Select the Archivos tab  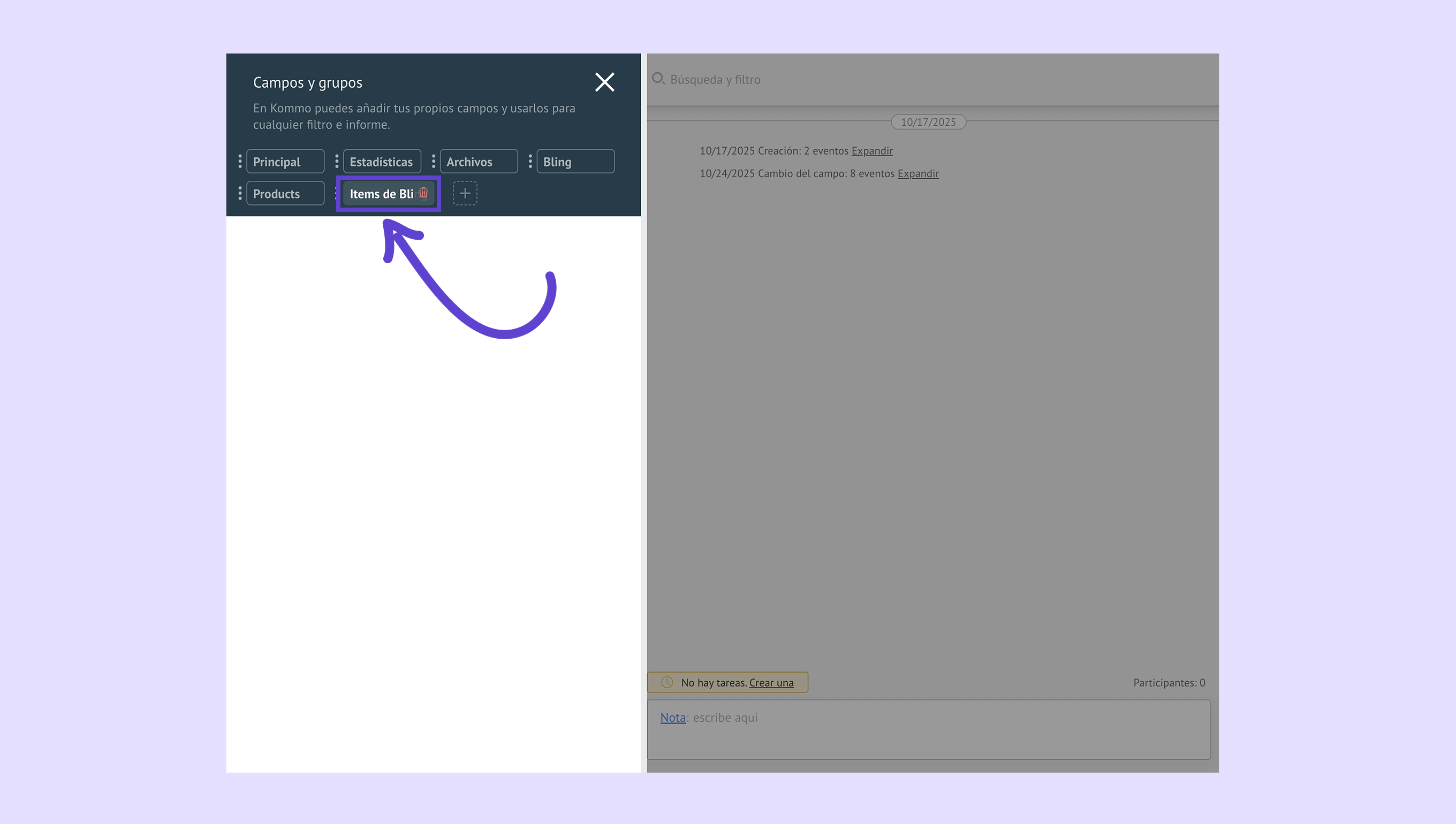coord(479,162)
